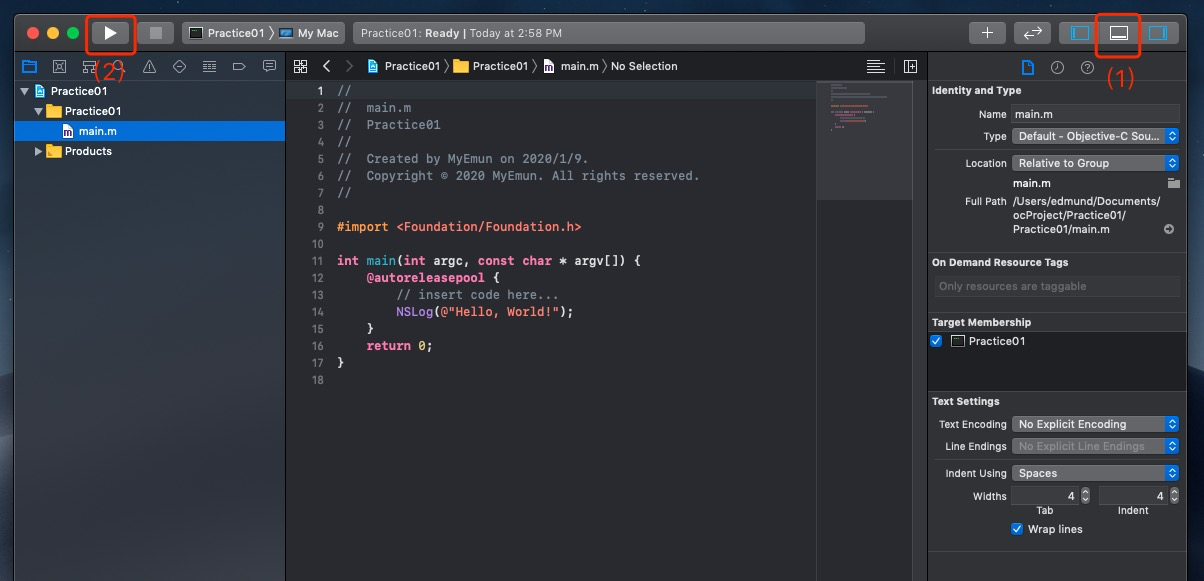This screenshot has width=1204, height=581.
Task: Uncheck the Wrap lines checkbox
Action: coord(1018,529)
